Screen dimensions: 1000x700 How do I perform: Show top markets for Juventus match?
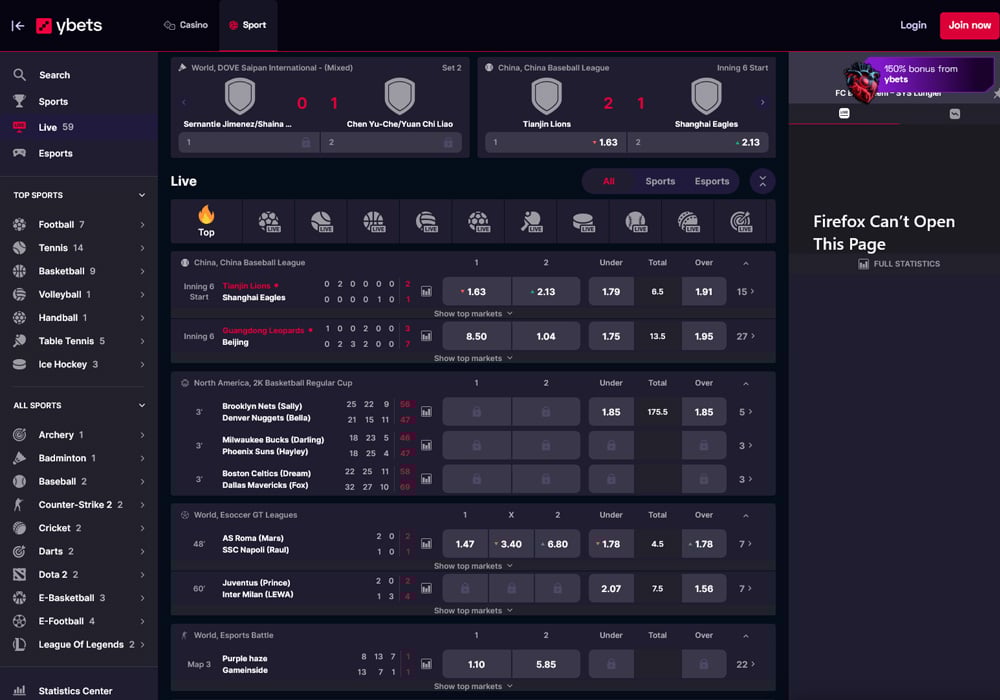tap(473, 611)
